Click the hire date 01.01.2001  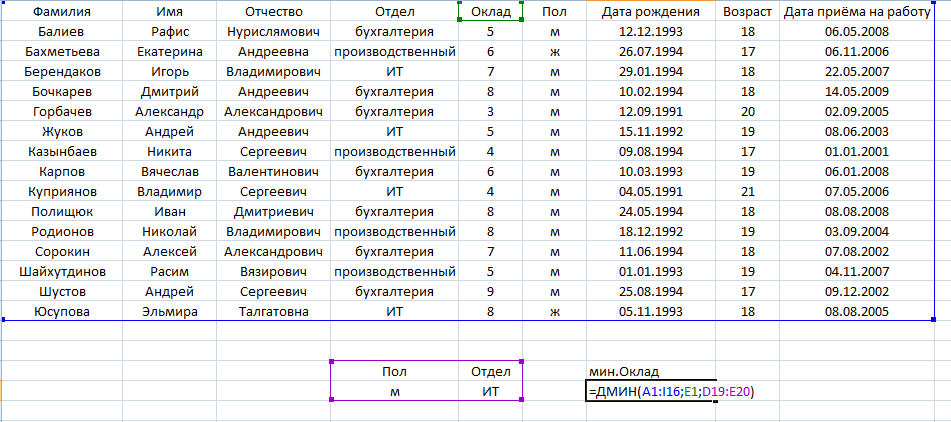[x=857, y=152]
